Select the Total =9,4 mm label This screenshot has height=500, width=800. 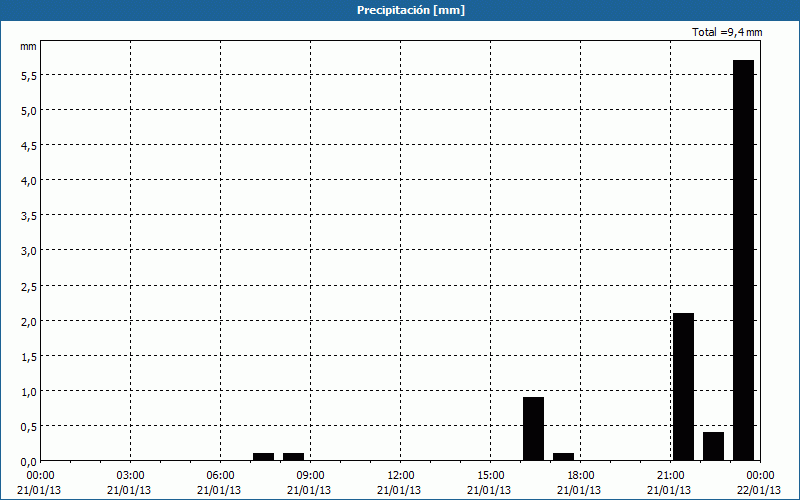click(727, 32)
